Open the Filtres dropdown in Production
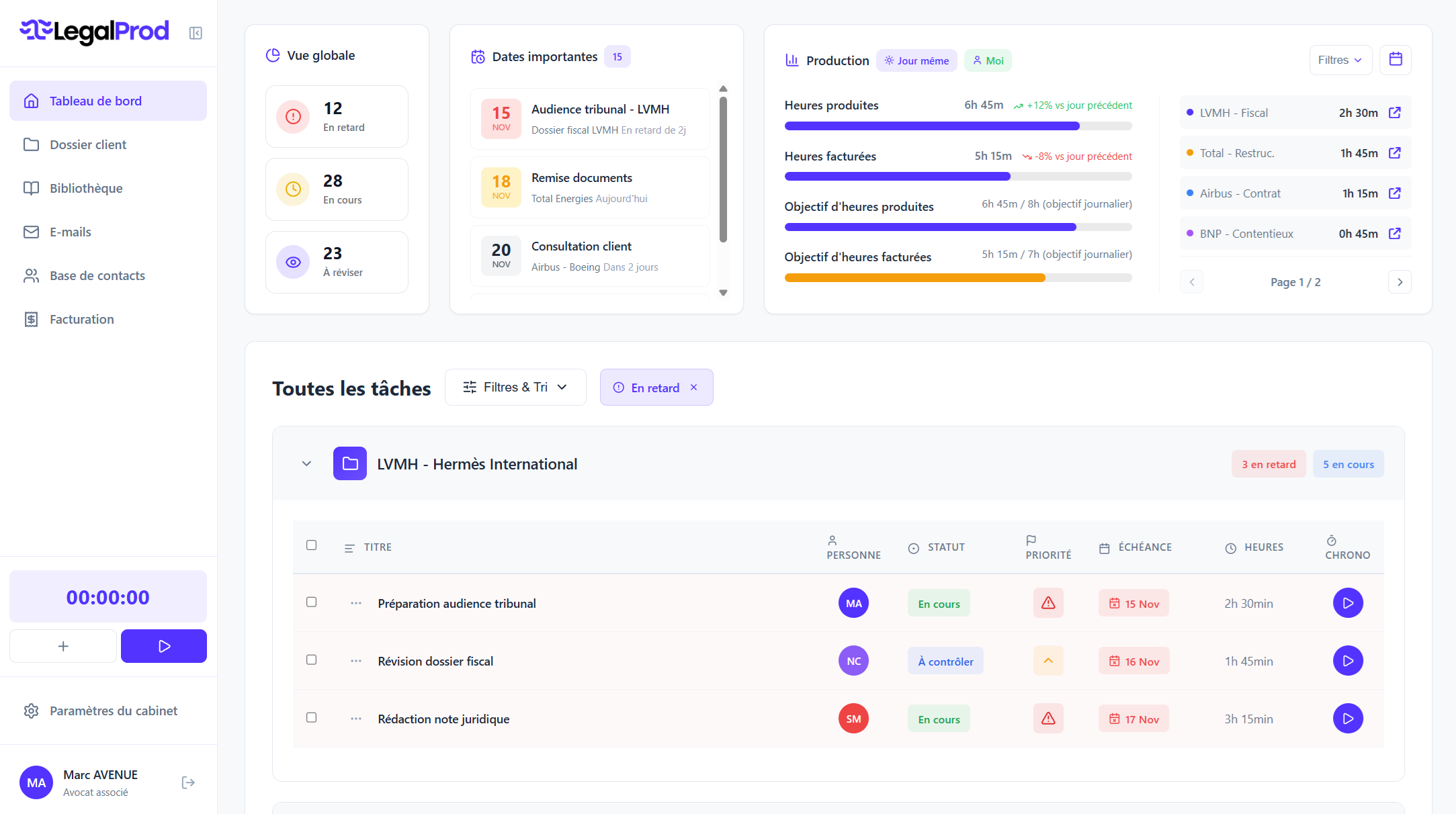 [x=1340, y=60]
